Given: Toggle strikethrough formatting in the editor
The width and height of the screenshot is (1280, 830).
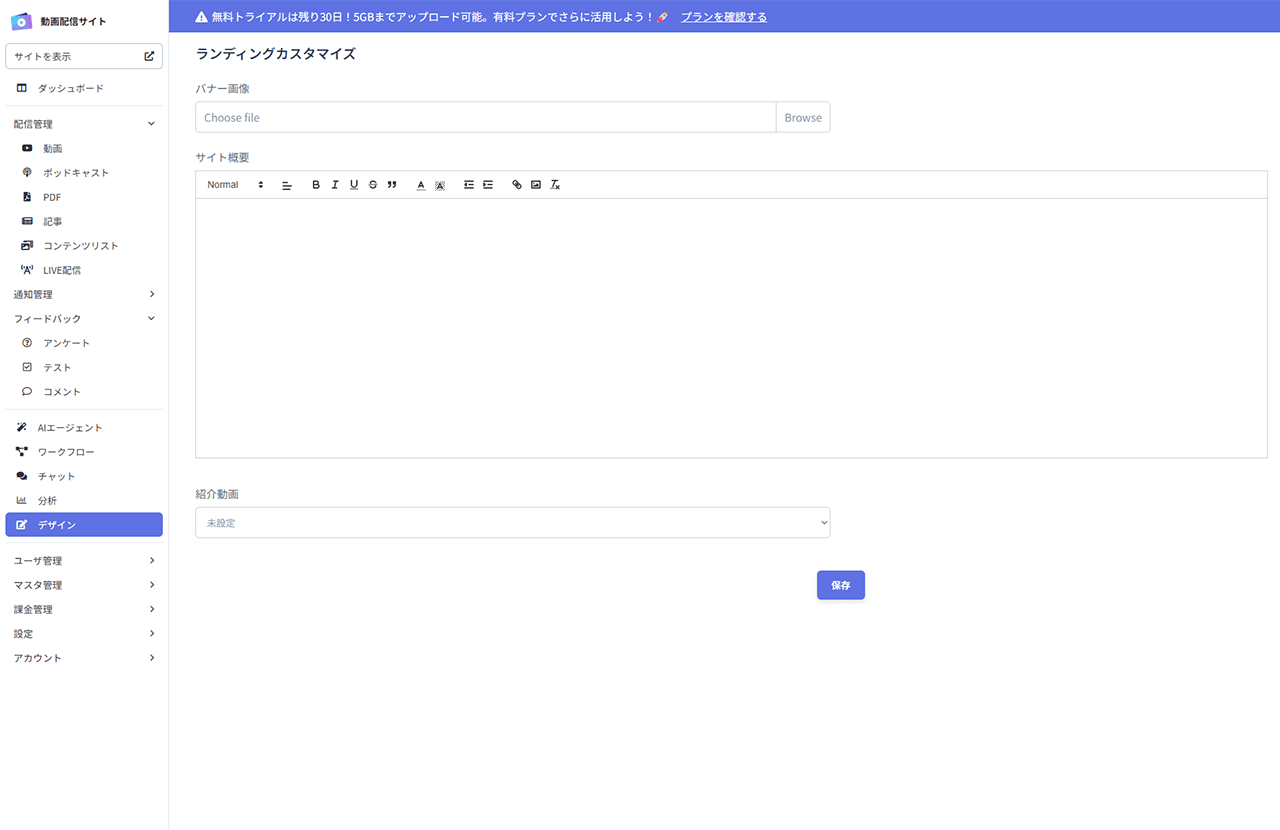Looking at the screenshot, I should [373, 185].
